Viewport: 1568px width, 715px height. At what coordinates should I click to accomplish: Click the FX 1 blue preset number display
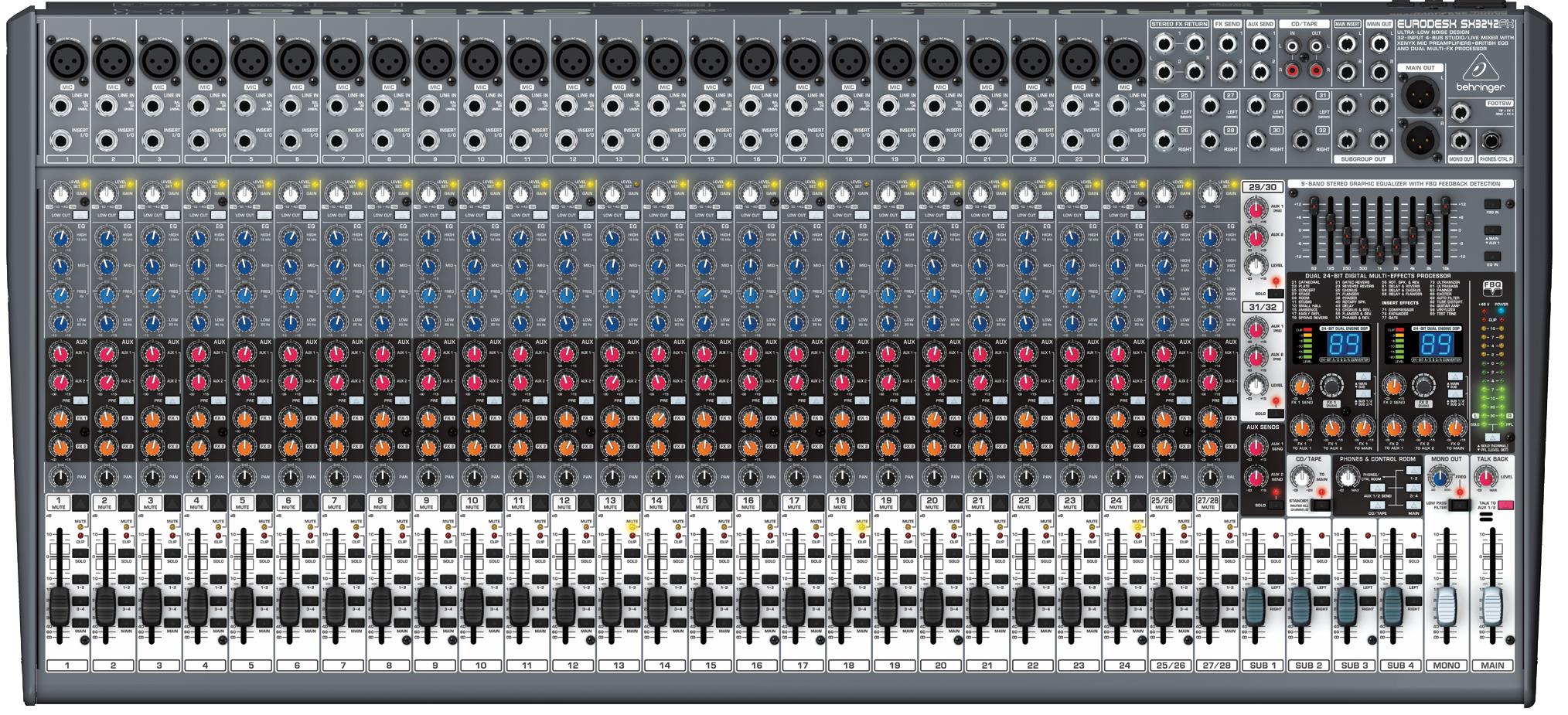tap(1345, 344)
